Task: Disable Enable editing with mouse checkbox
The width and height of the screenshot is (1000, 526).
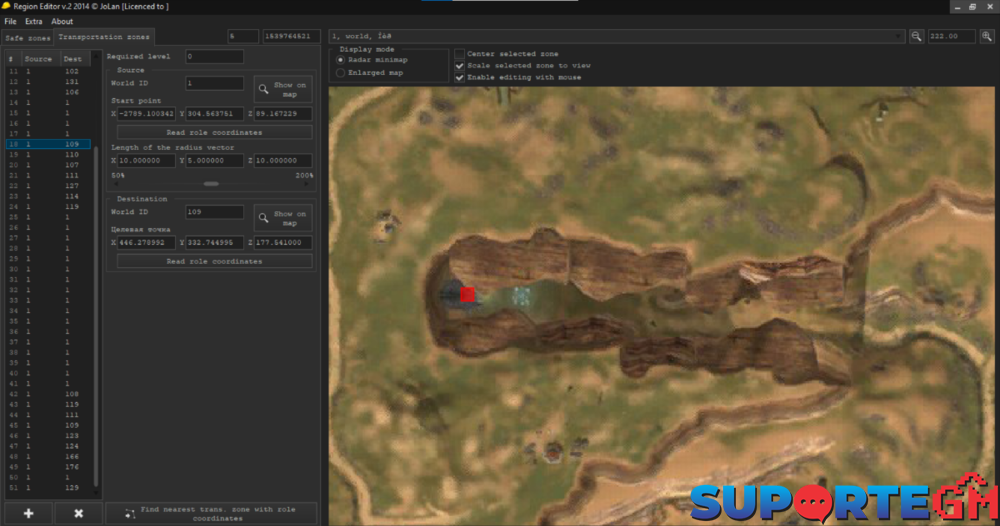Action: coord(460,77)
